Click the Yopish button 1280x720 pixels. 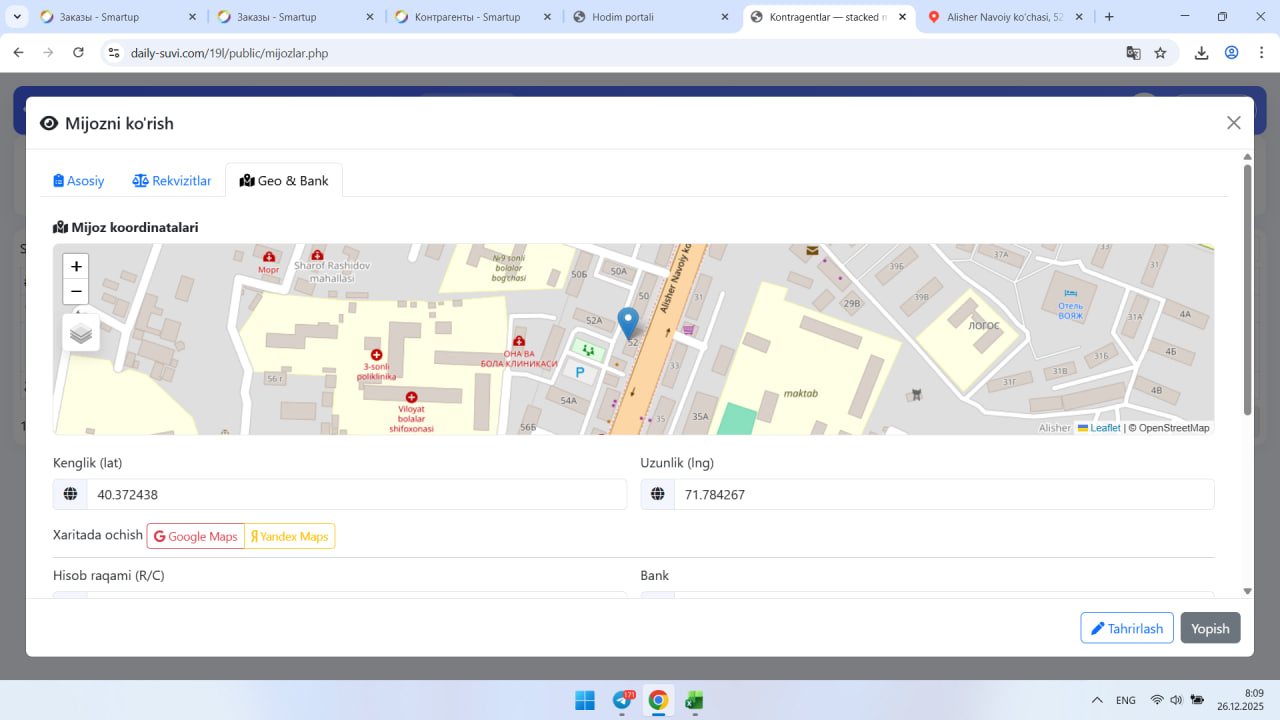point(1210,628)
